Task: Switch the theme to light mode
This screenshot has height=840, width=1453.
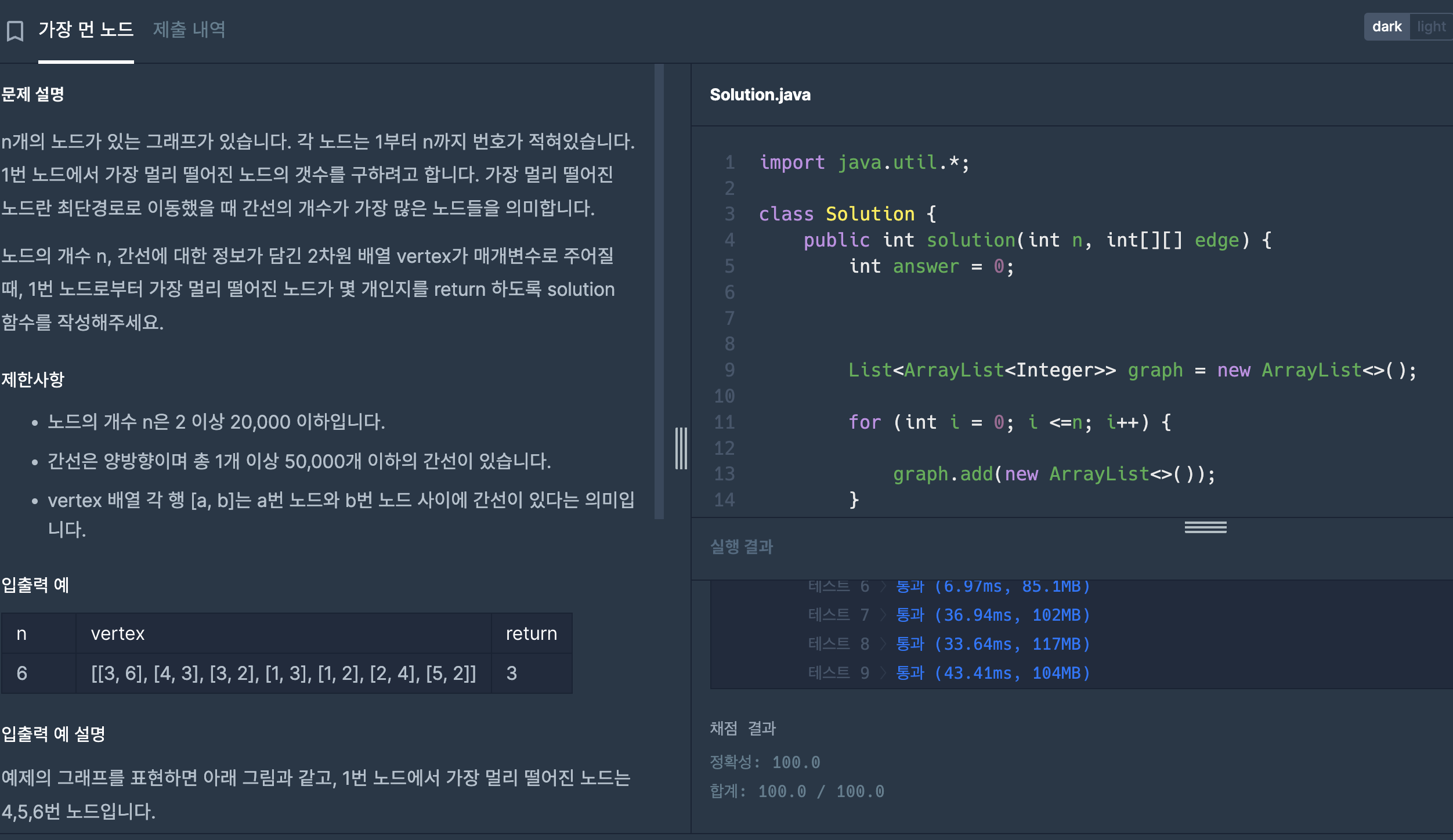Action: pyautogui.click(x=1431, y=27)
